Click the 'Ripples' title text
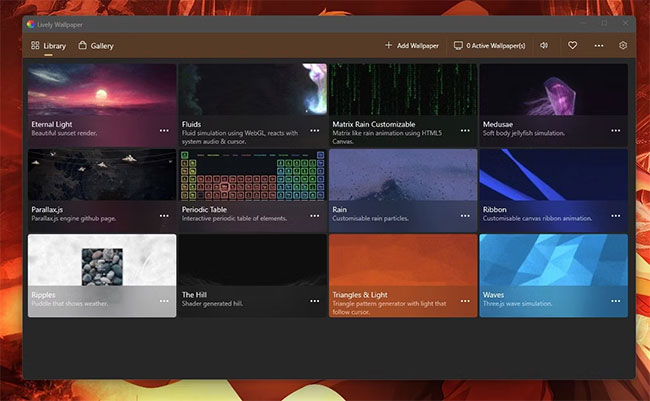650x401 pixels. point(43,295)
